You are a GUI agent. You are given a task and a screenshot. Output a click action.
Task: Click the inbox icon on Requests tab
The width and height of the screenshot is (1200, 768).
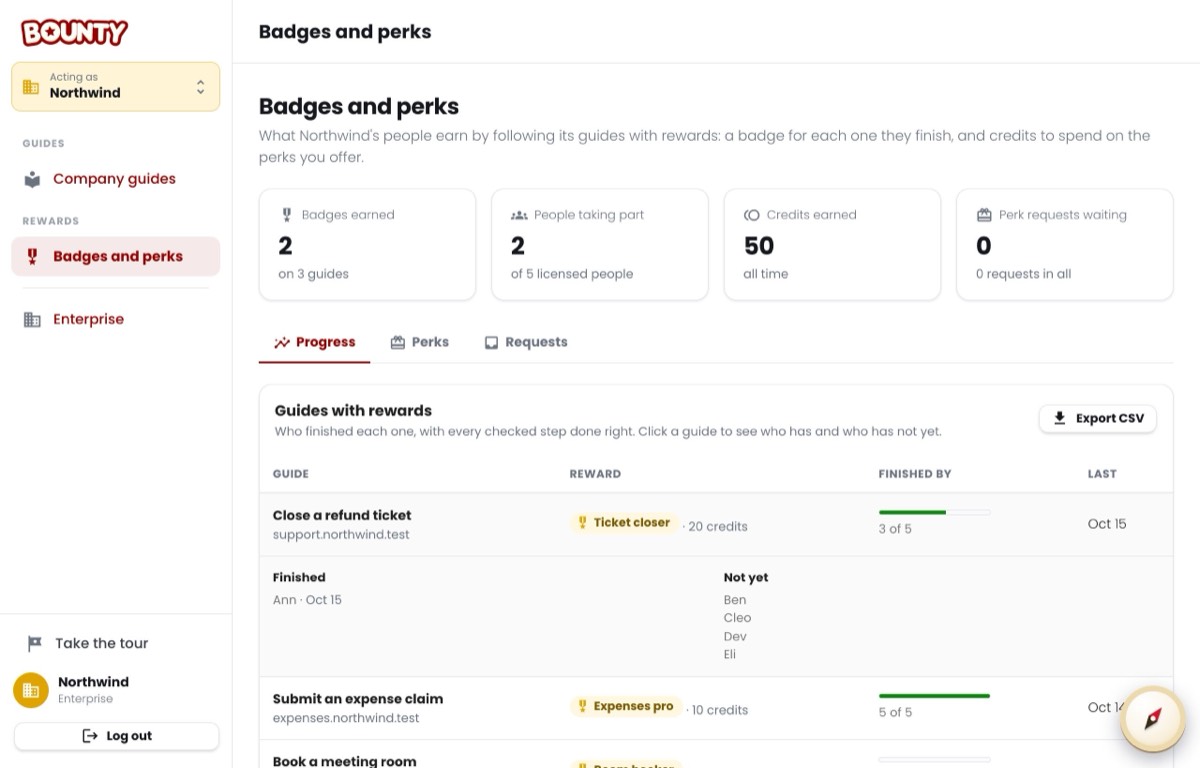click(x=492, y=342)
